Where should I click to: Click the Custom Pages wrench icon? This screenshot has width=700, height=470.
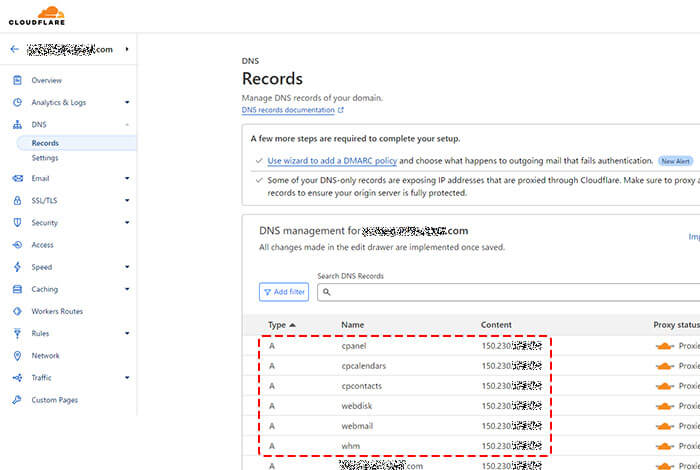coord(17,400)
